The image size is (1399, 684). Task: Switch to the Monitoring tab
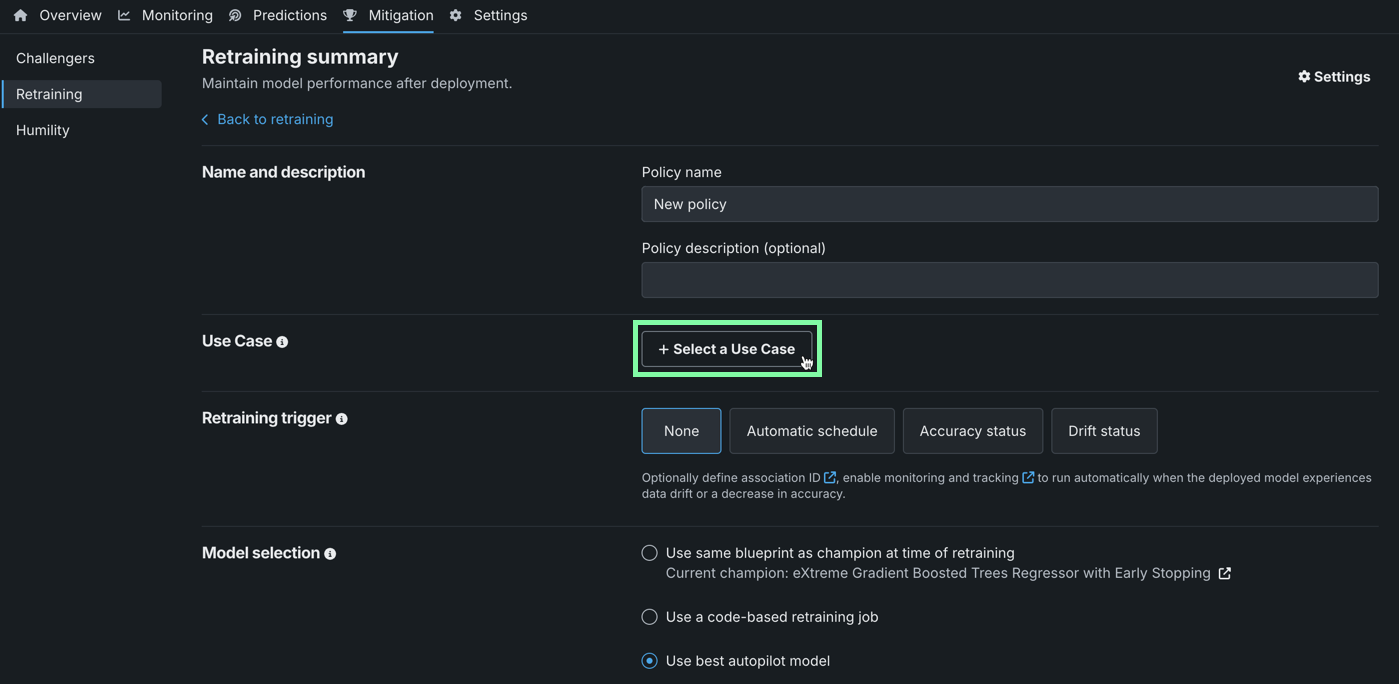[x=166, y=16]
